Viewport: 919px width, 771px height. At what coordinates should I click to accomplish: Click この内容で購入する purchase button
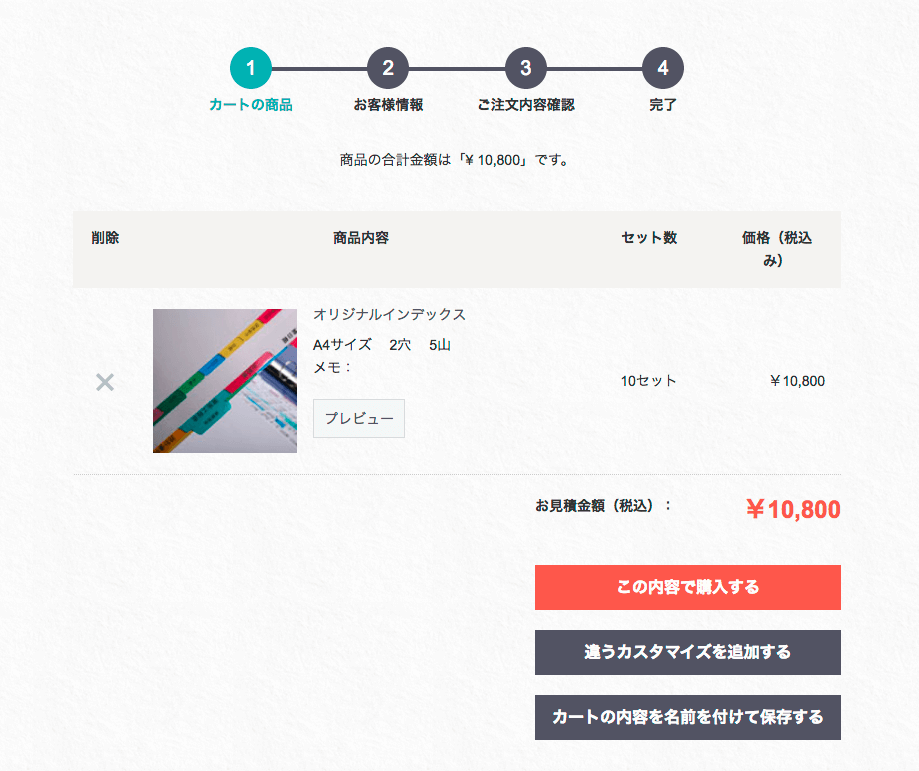[x=687, y=587]
